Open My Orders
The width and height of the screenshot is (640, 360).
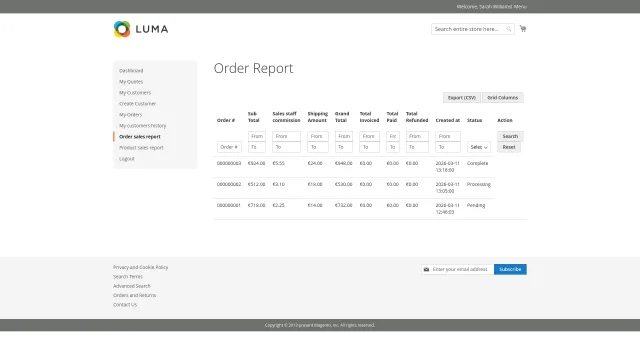point(131,115)
